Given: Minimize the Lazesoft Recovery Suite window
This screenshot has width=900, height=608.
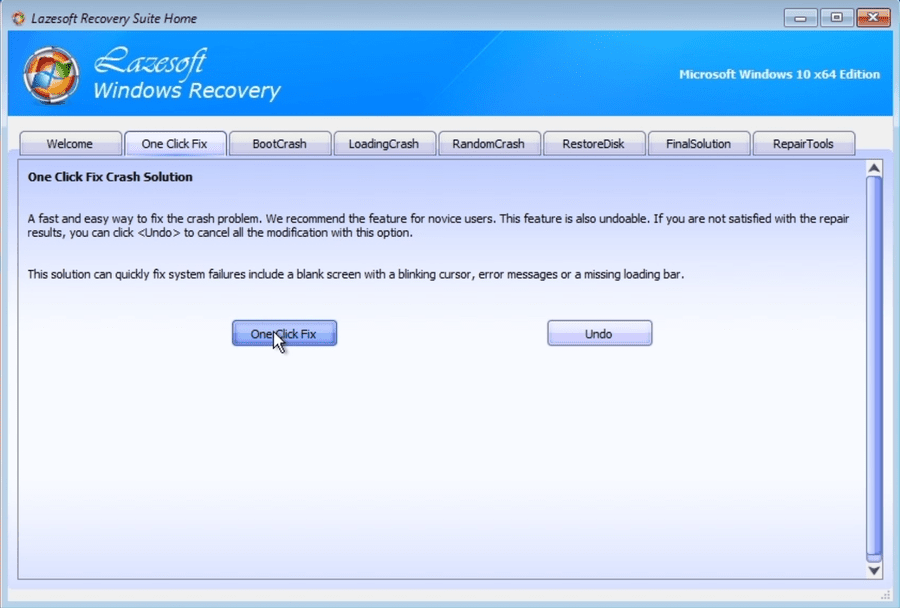Looking at the screenshot, I should click(800, 18).
